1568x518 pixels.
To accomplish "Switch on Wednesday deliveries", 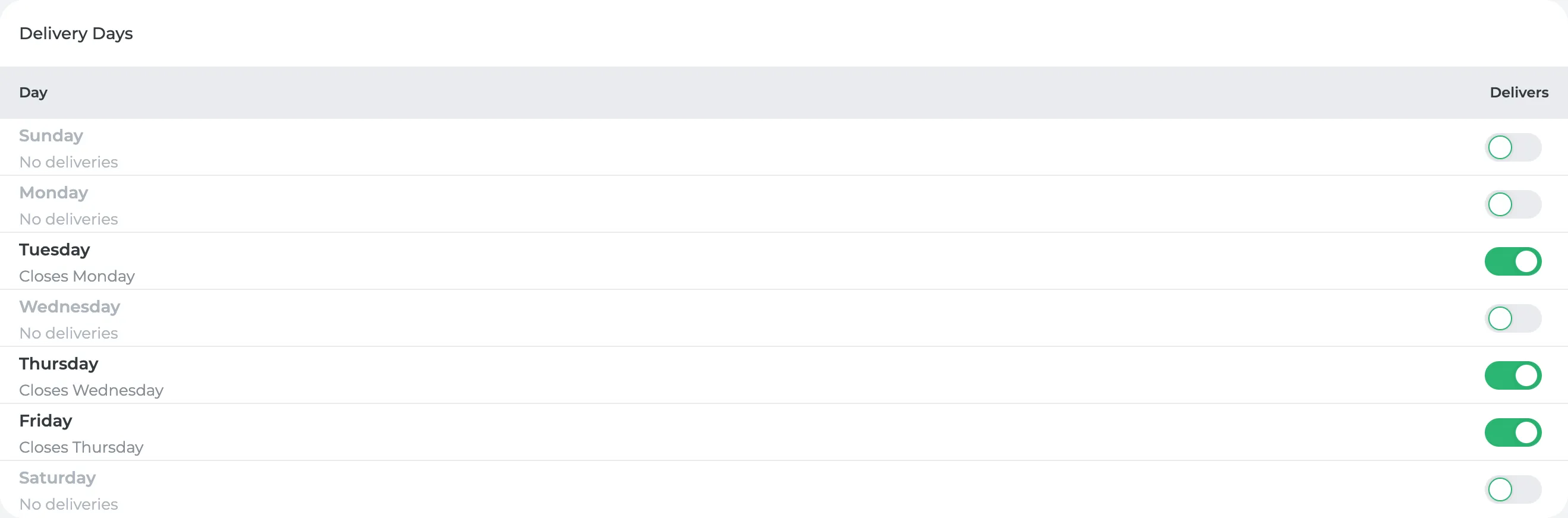I will click(1513, 318).
